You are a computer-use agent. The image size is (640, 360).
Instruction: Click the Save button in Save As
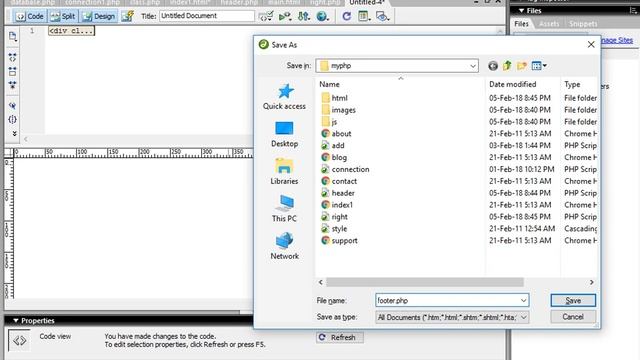[573, 300]
